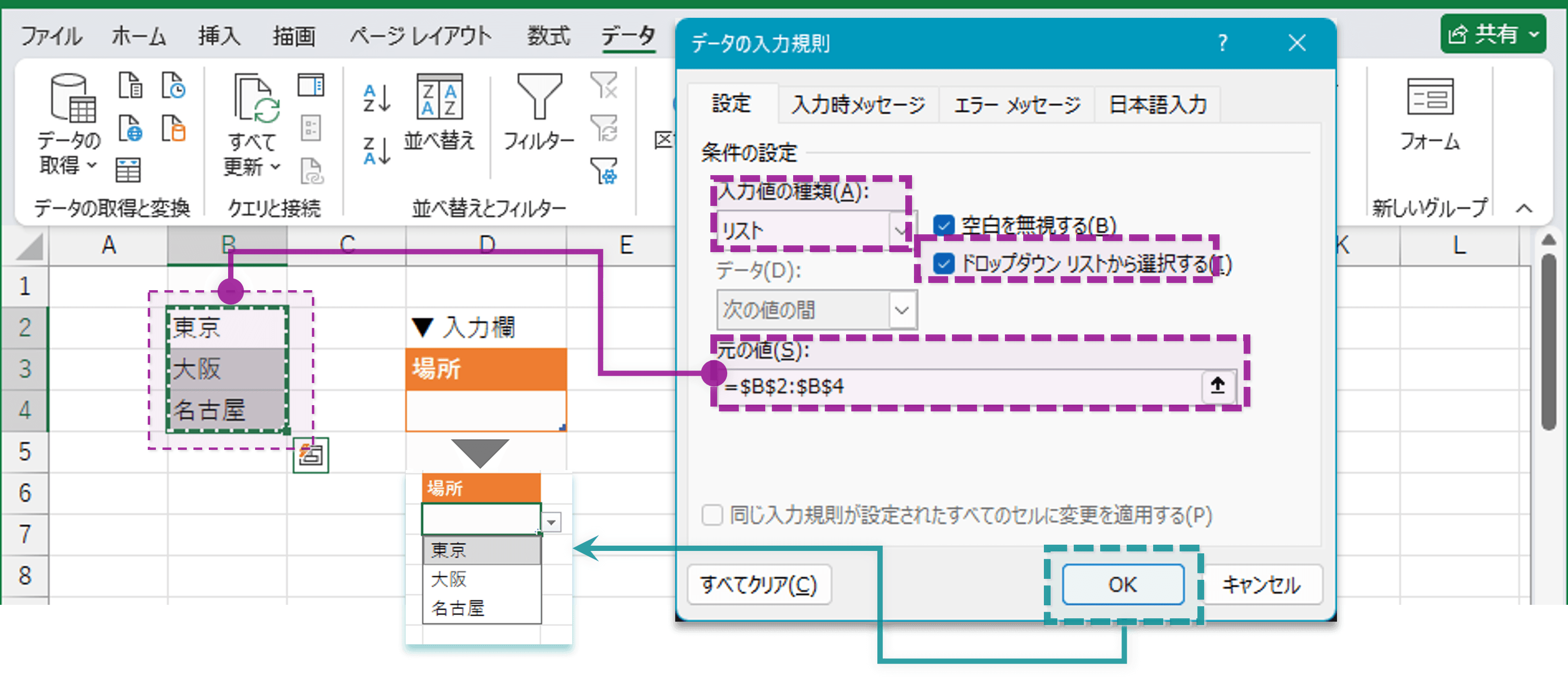Choose 名古屋 in the dropdown list preview
The width and height of the screenshot is (1568, 677).
481,608
